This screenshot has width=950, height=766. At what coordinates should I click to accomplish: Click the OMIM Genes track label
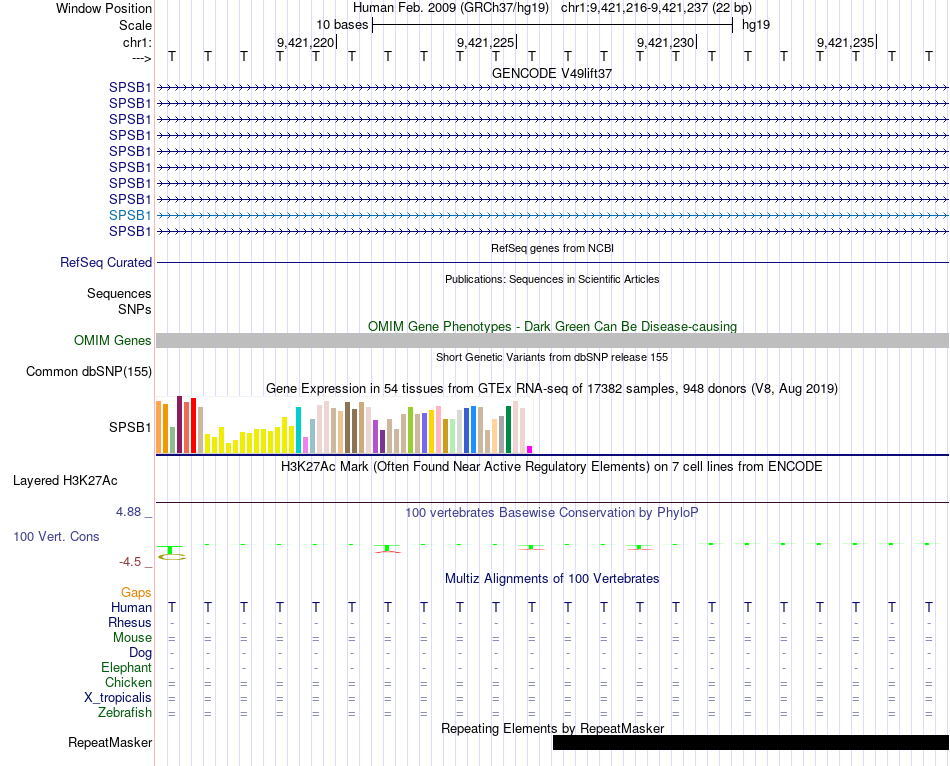(x=113, y=341)
